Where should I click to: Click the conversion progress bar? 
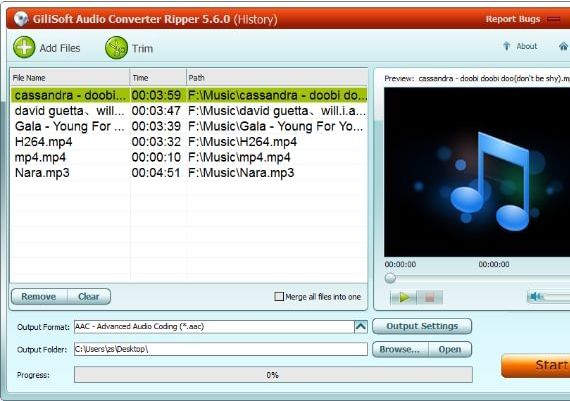(x=273, y=374)
